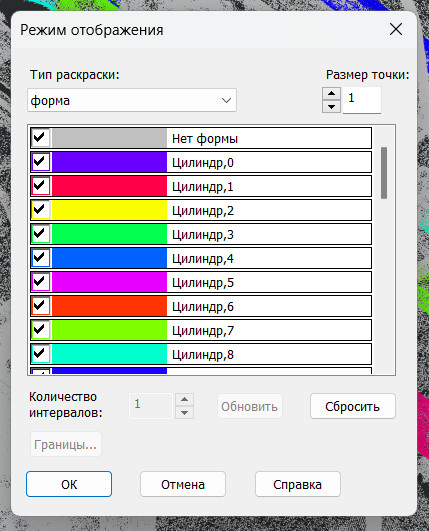Decrease point size with down arrow

331,107
